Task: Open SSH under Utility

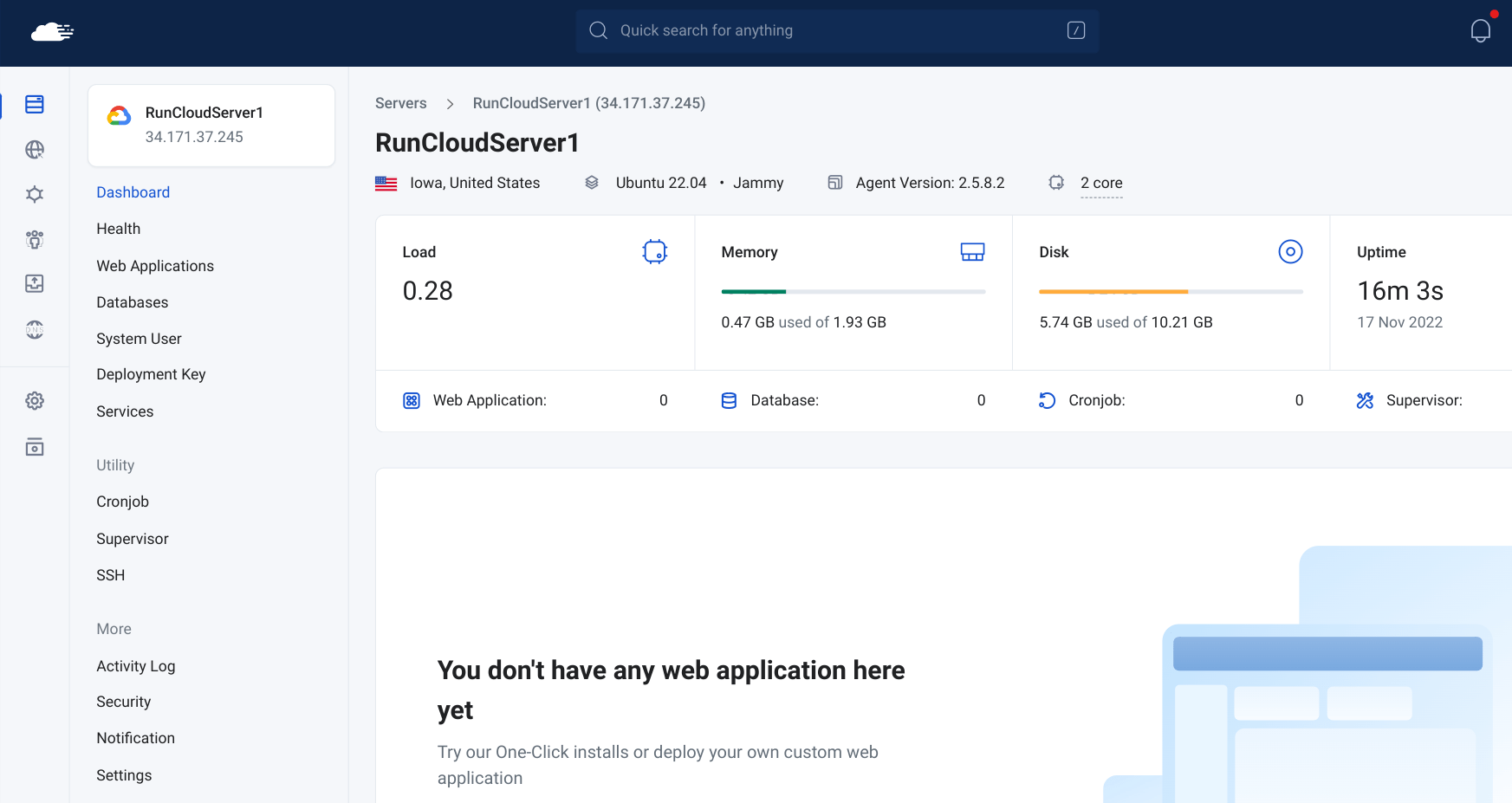Action: [111, 575]
